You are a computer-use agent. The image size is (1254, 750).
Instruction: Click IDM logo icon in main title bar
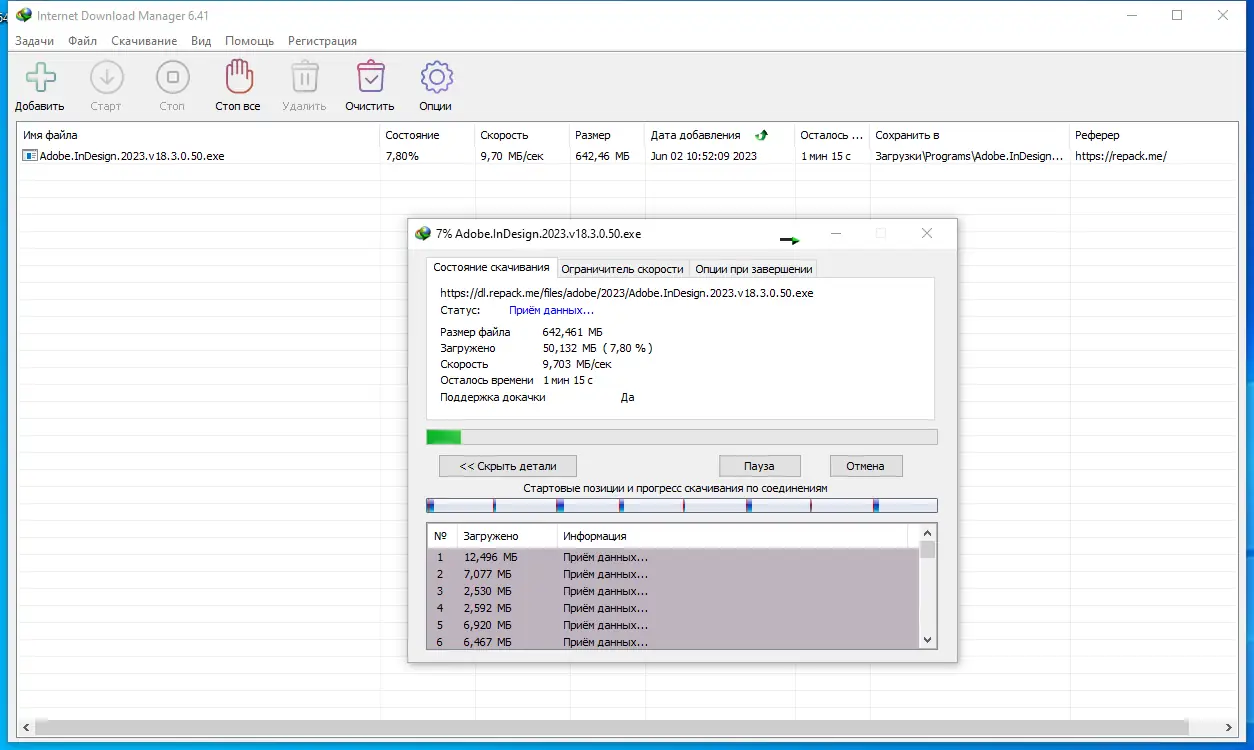(23, 15)
